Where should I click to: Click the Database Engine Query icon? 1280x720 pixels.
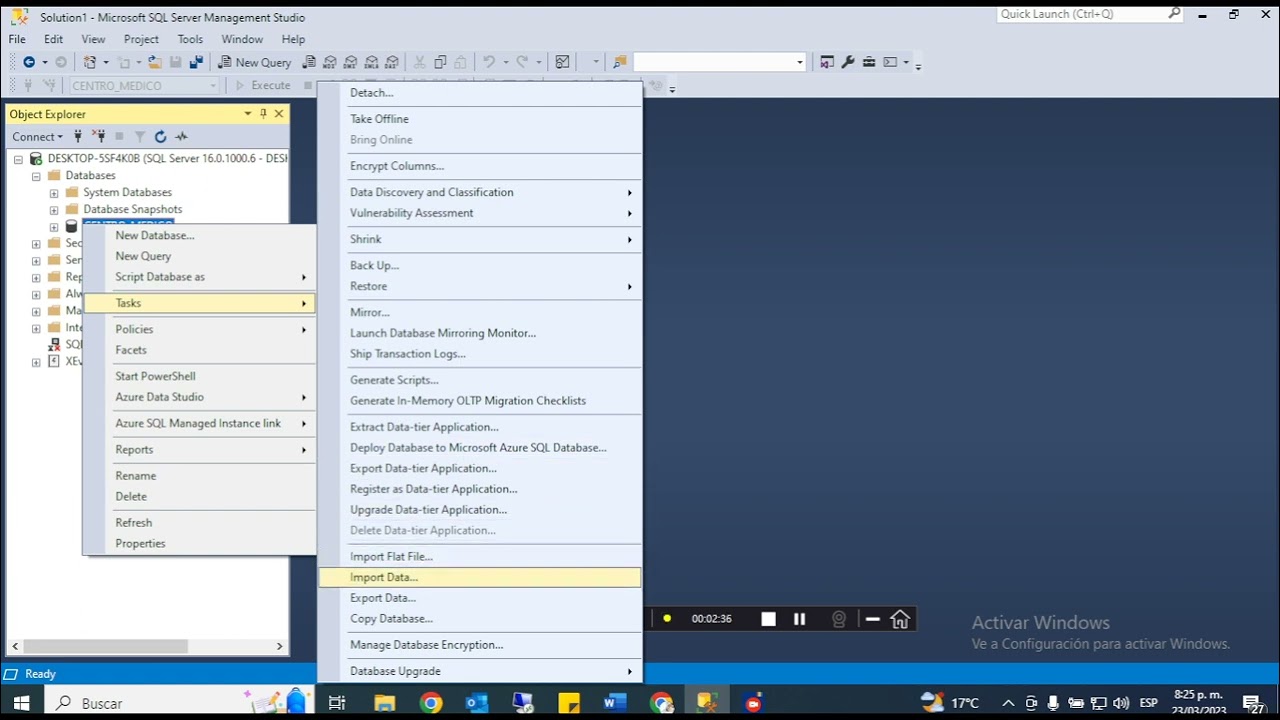tap(309, 62)
